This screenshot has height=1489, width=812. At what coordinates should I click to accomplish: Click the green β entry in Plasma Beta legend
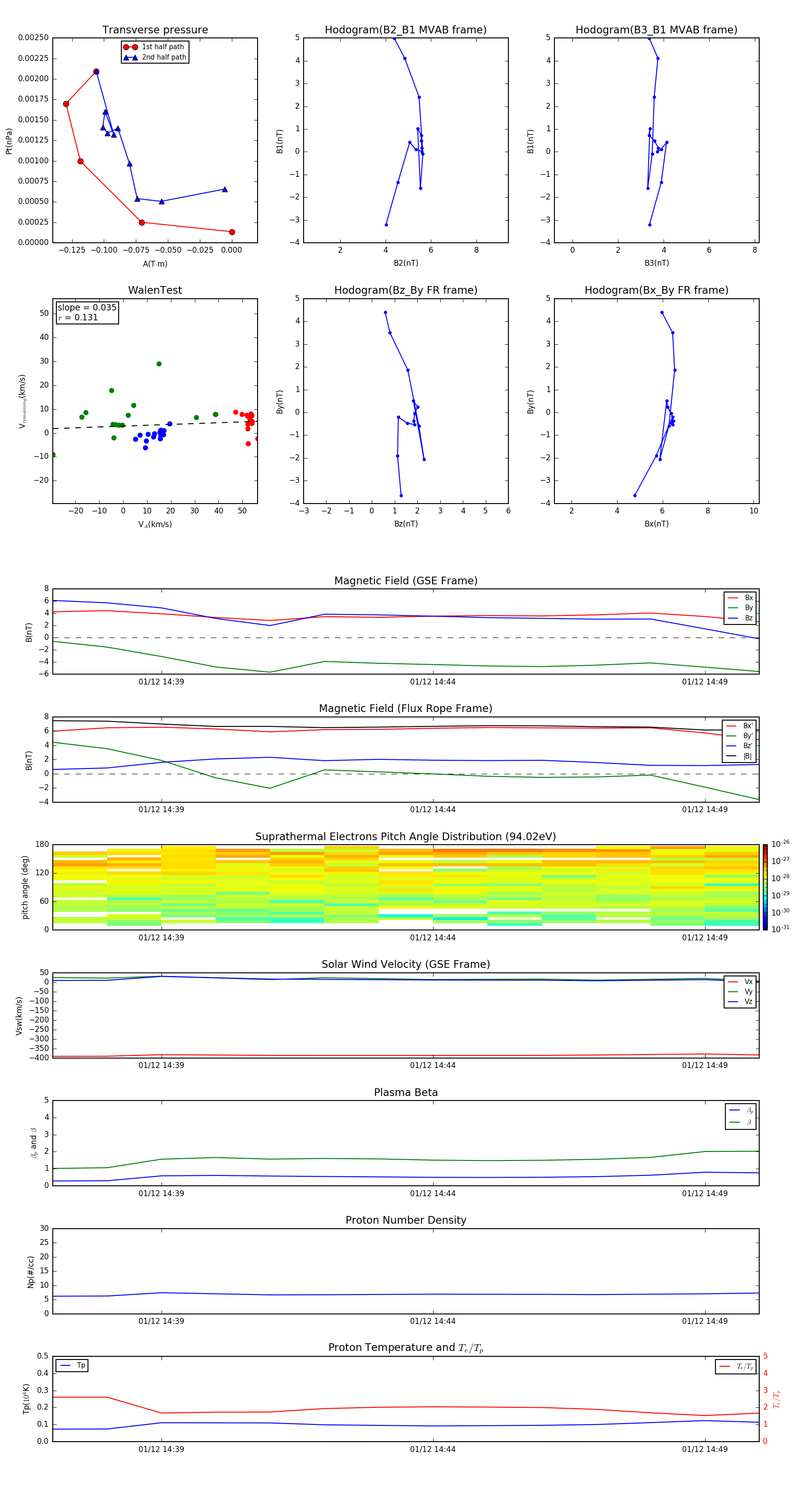pyautogui.click(x=741, y=1123)
